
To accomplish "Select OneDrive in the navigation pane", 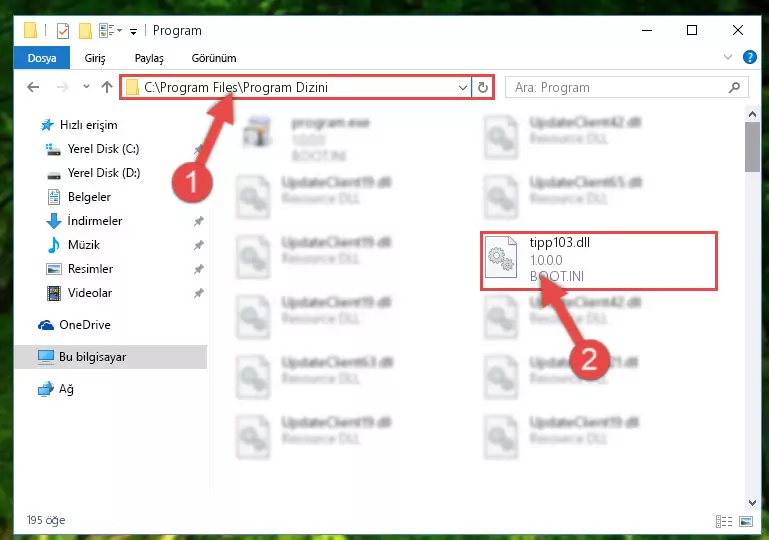I will coord(84,325).
